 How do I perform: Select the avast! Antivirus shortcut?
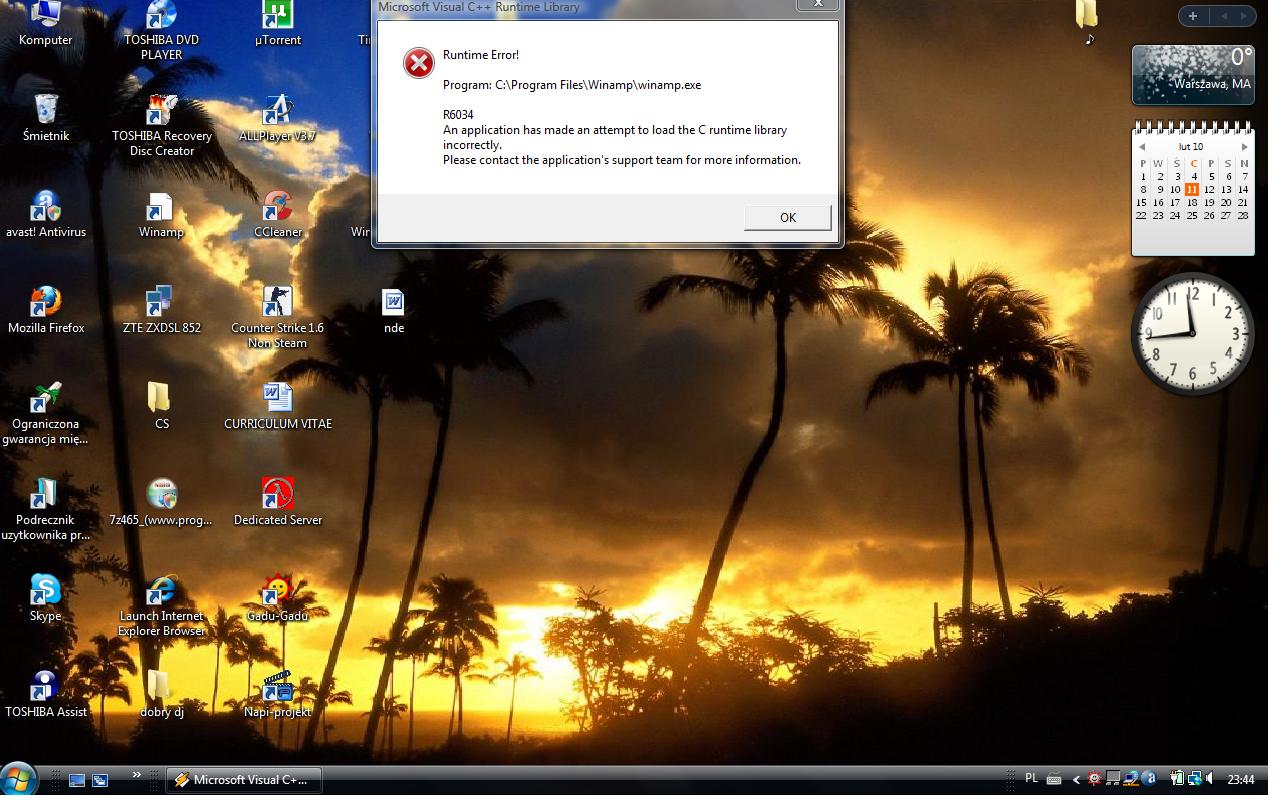46,210
